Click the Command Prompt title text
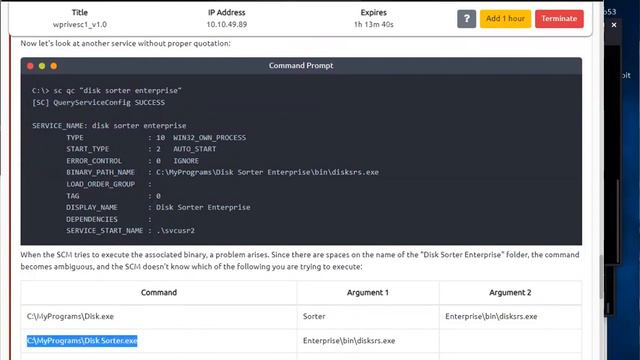Screen dimensions: 640x360 click(x=301, y=66)
